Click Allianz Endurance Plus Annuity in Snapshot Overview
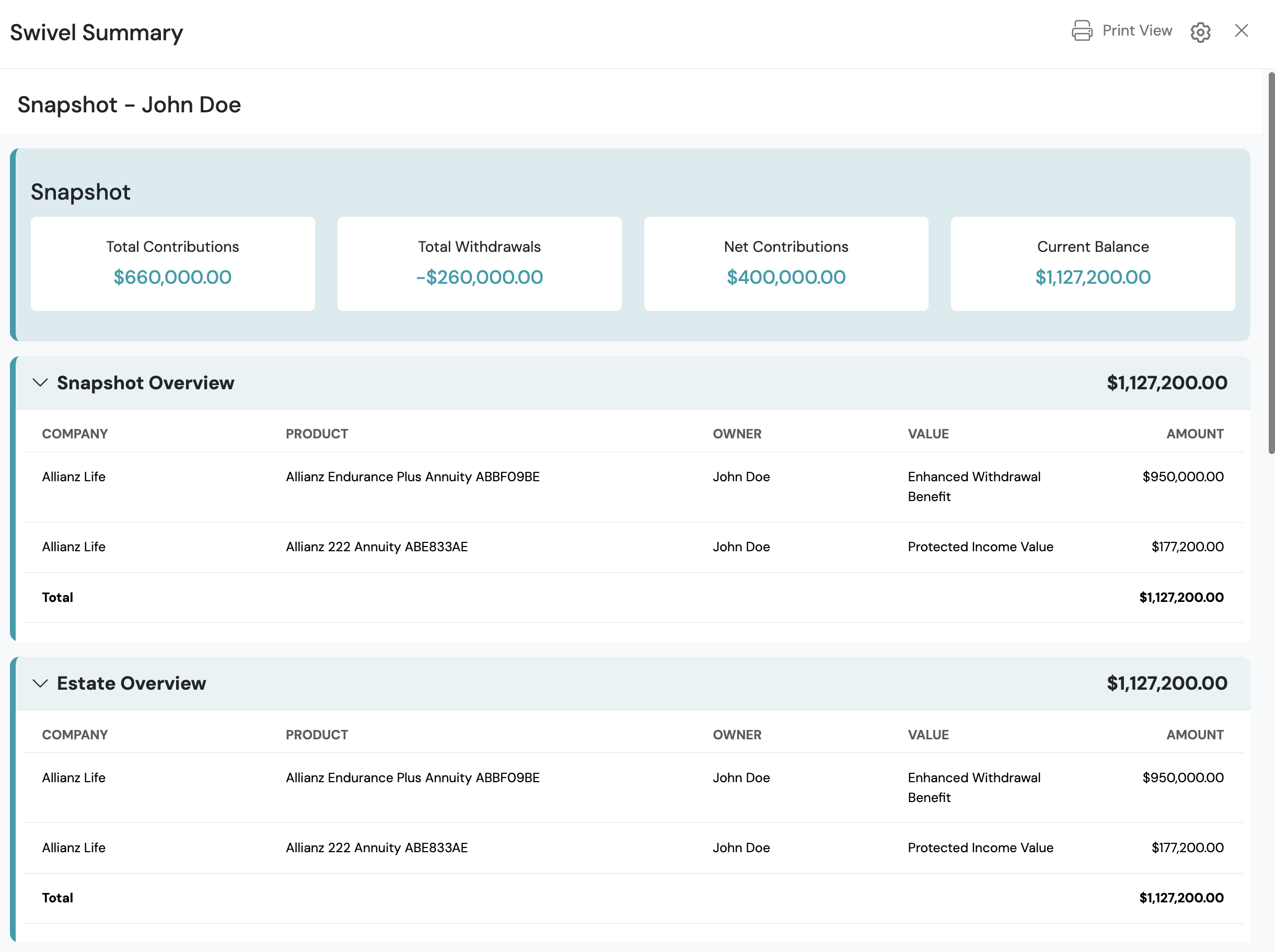This screenshot has width=1275, height=952. coord(412,477)
